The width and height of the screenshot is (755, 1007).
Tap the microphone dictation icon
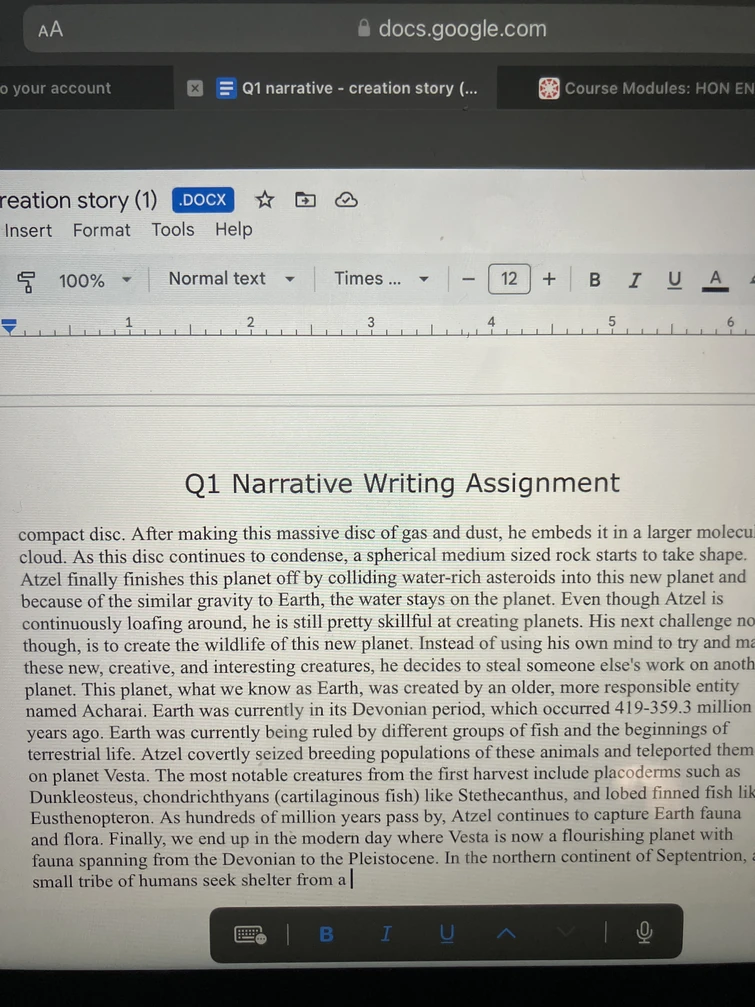coord(644,932)
